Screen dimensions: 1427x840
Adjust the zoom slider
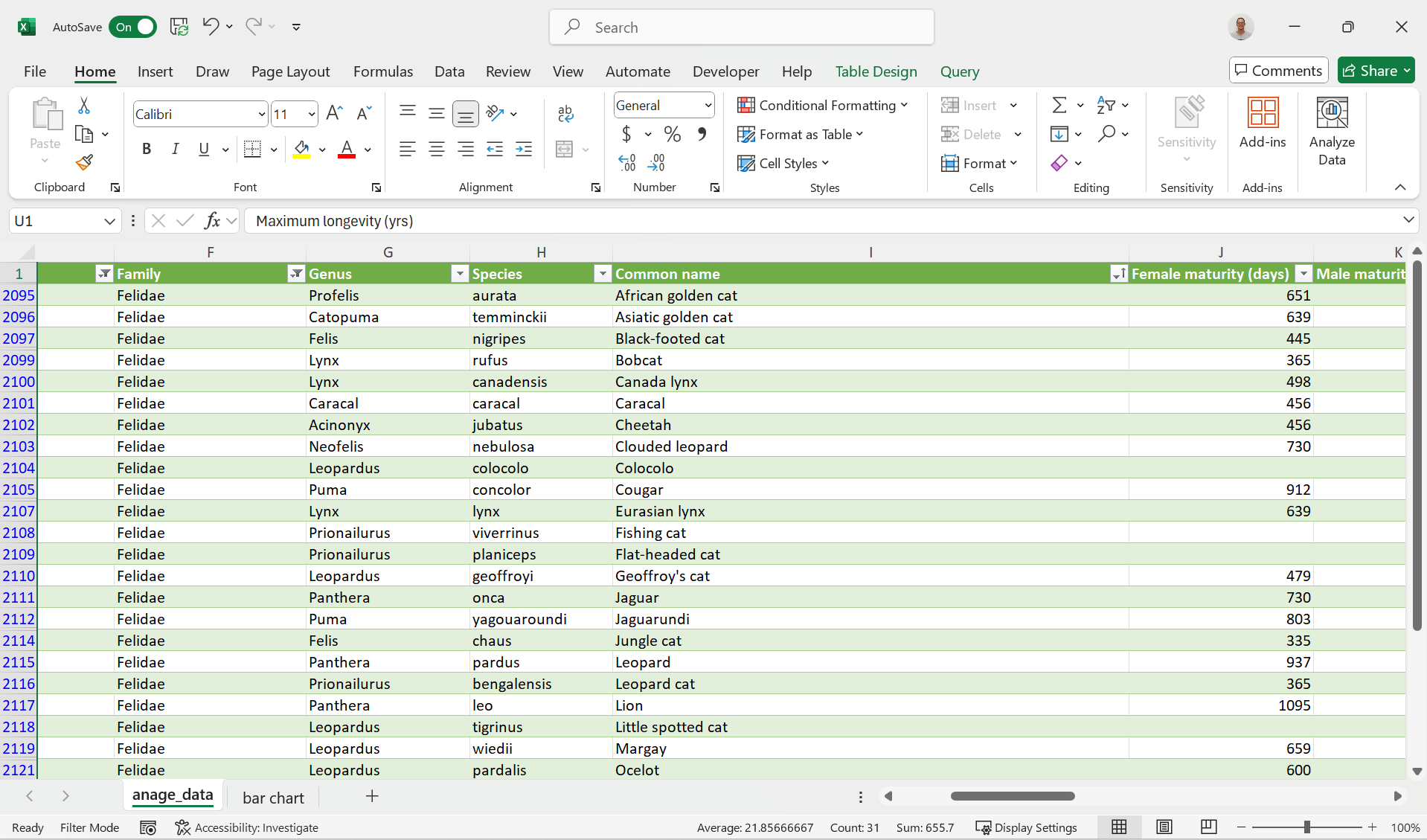tap(1307, 827)
